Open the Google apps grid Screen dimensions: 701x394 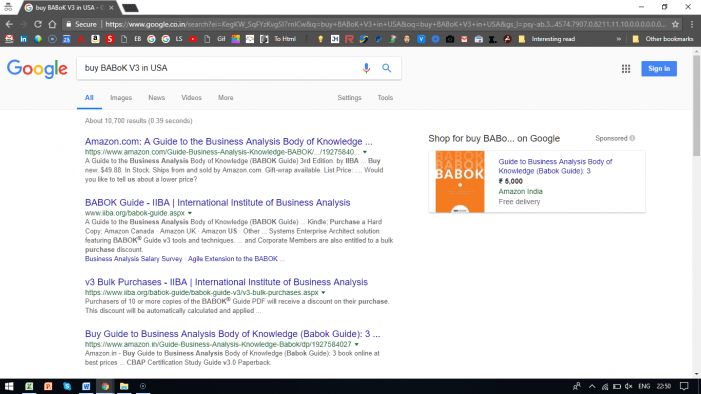[626, 68]
